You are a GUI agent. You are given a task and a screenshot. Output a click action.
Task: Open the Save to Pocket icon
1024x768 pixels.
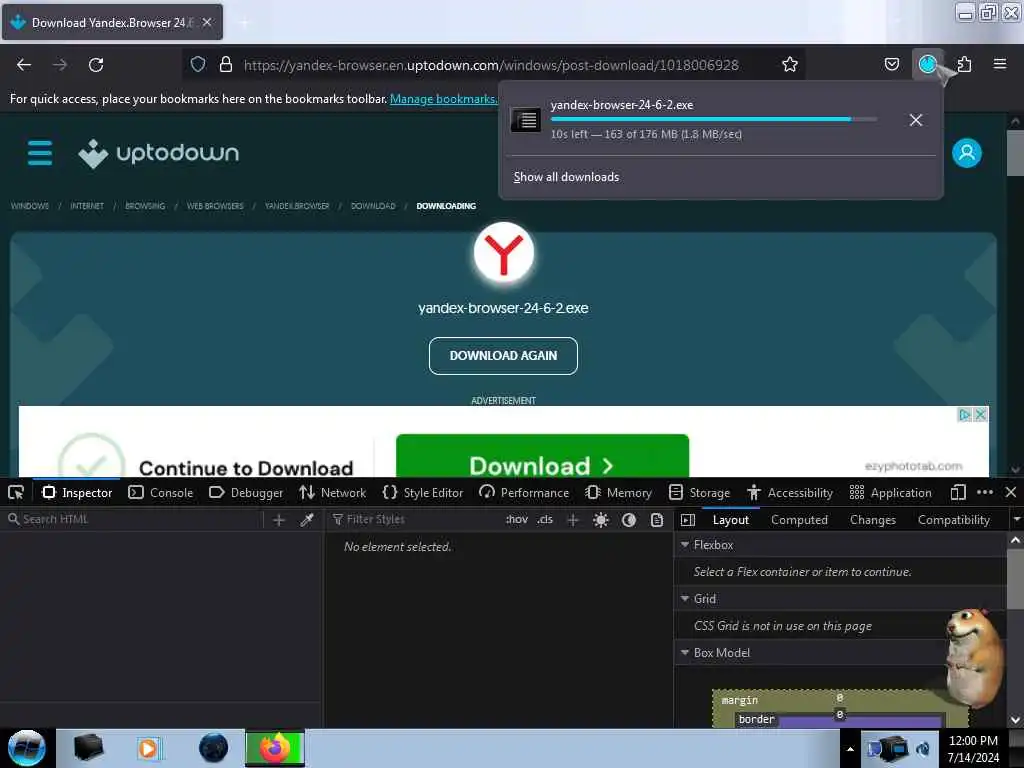point(891,65)
